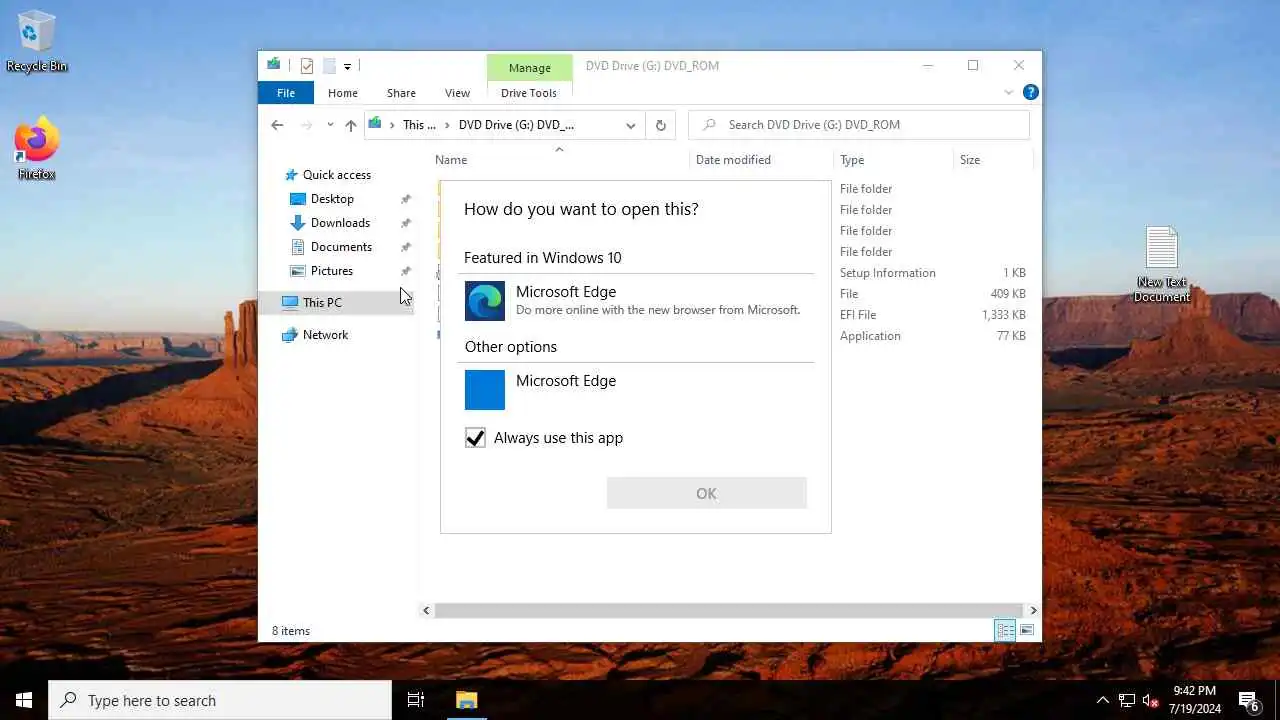Click the Setup Information type cell
The image size is (1280, 720).
(888, 273)
